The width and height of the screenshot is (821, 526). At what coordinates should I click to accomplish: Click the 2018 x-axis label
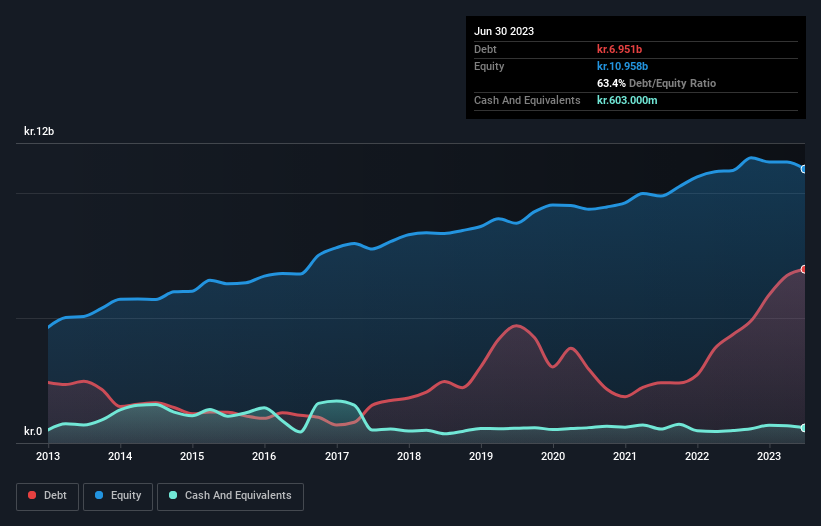(409, 456)
